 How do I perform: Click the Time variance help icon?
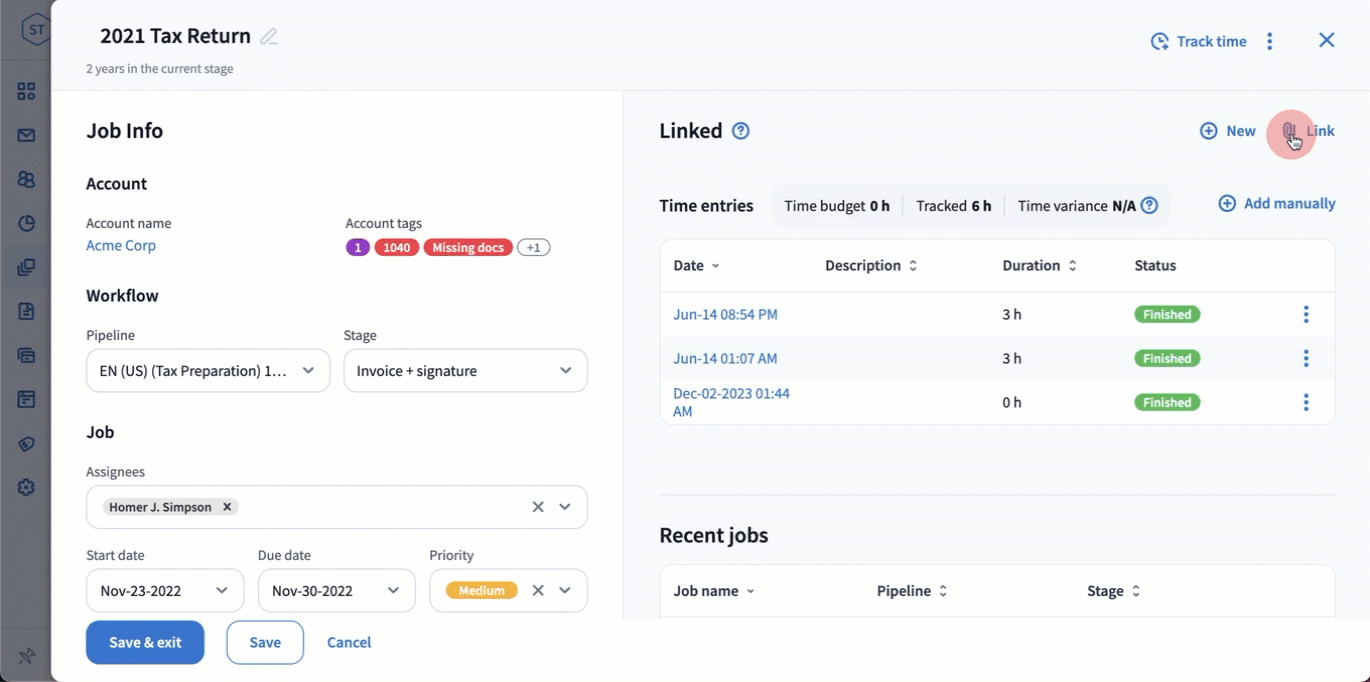point(1149,206)
